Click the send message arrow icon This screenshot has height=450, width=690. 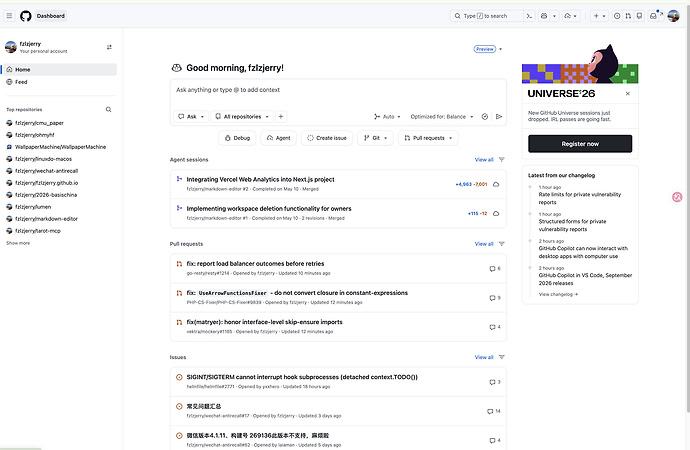pos(499,117)
